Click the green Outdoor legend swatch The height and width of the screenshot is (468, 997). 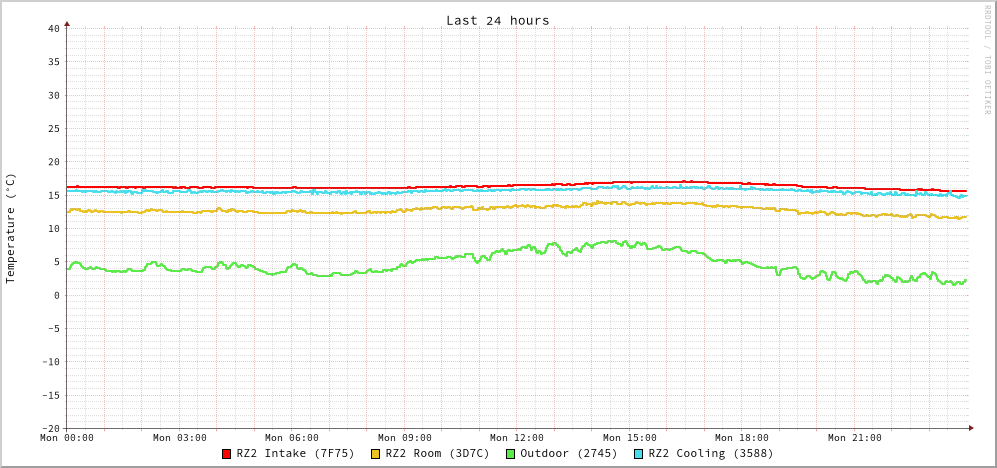(510, 454)
